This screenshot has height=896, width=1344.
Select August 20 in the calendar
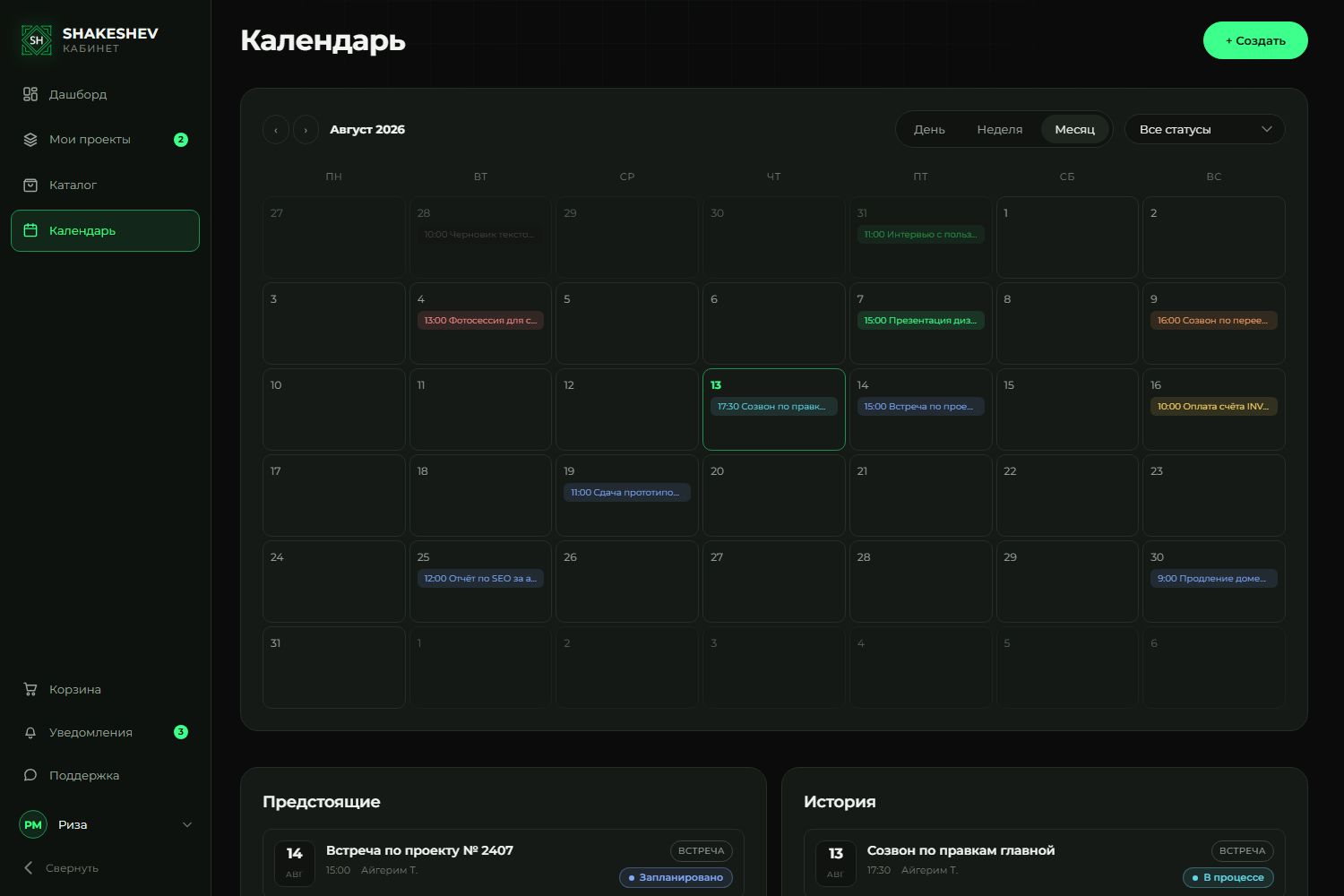point(774,495)
